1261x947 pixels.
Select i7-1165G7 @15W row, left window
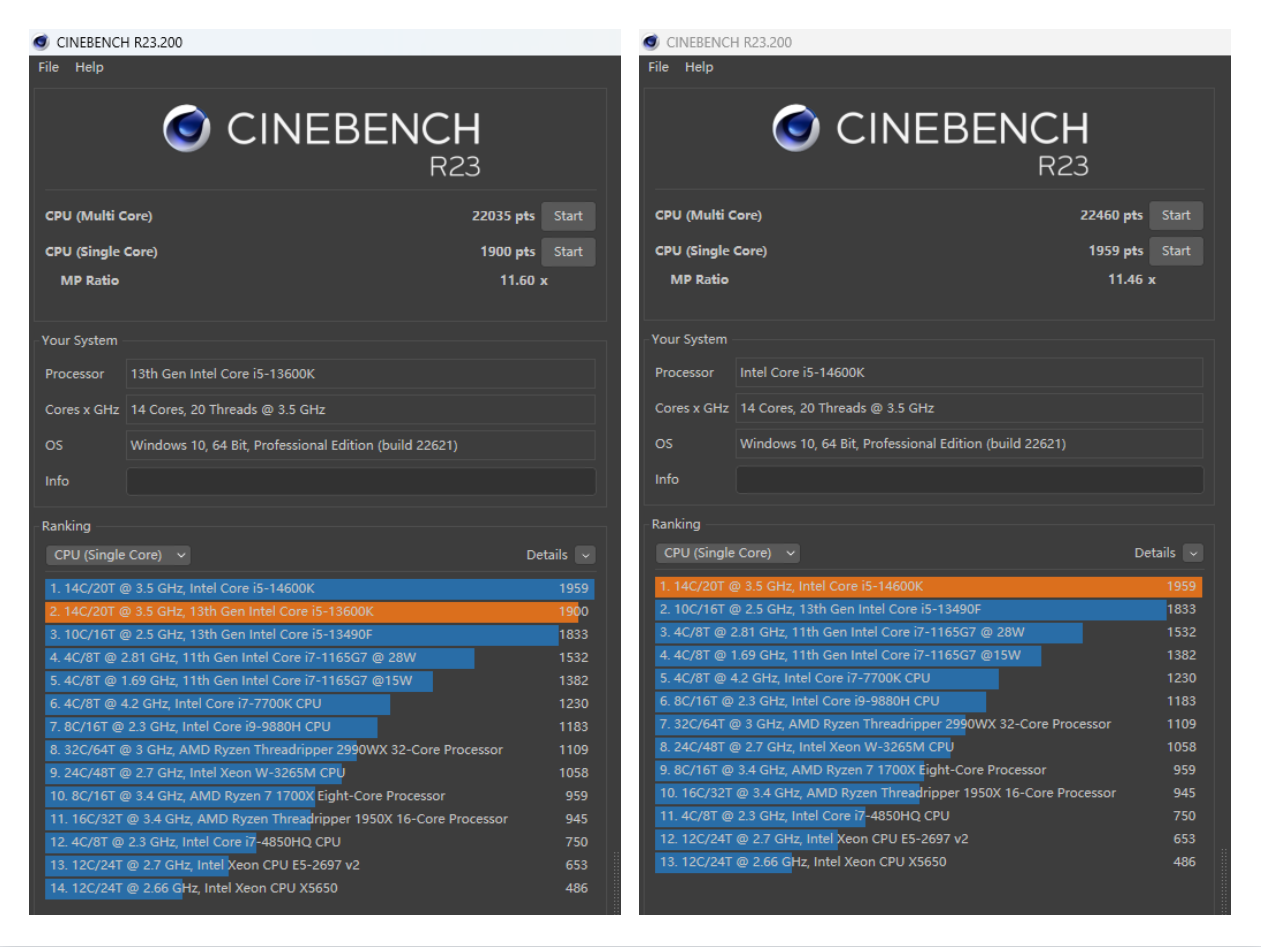(320, 681)
